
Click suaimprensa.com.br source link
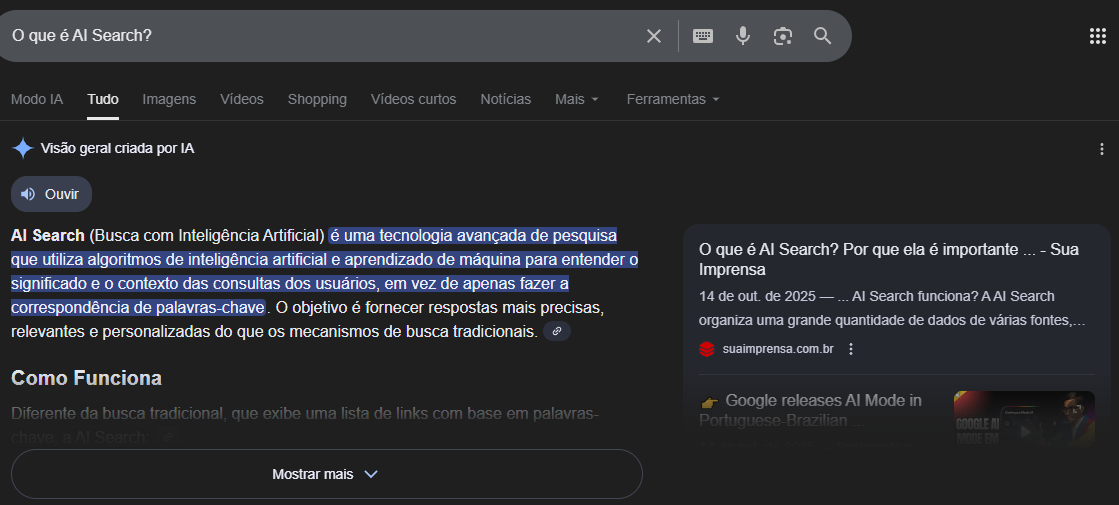(777, 349)
